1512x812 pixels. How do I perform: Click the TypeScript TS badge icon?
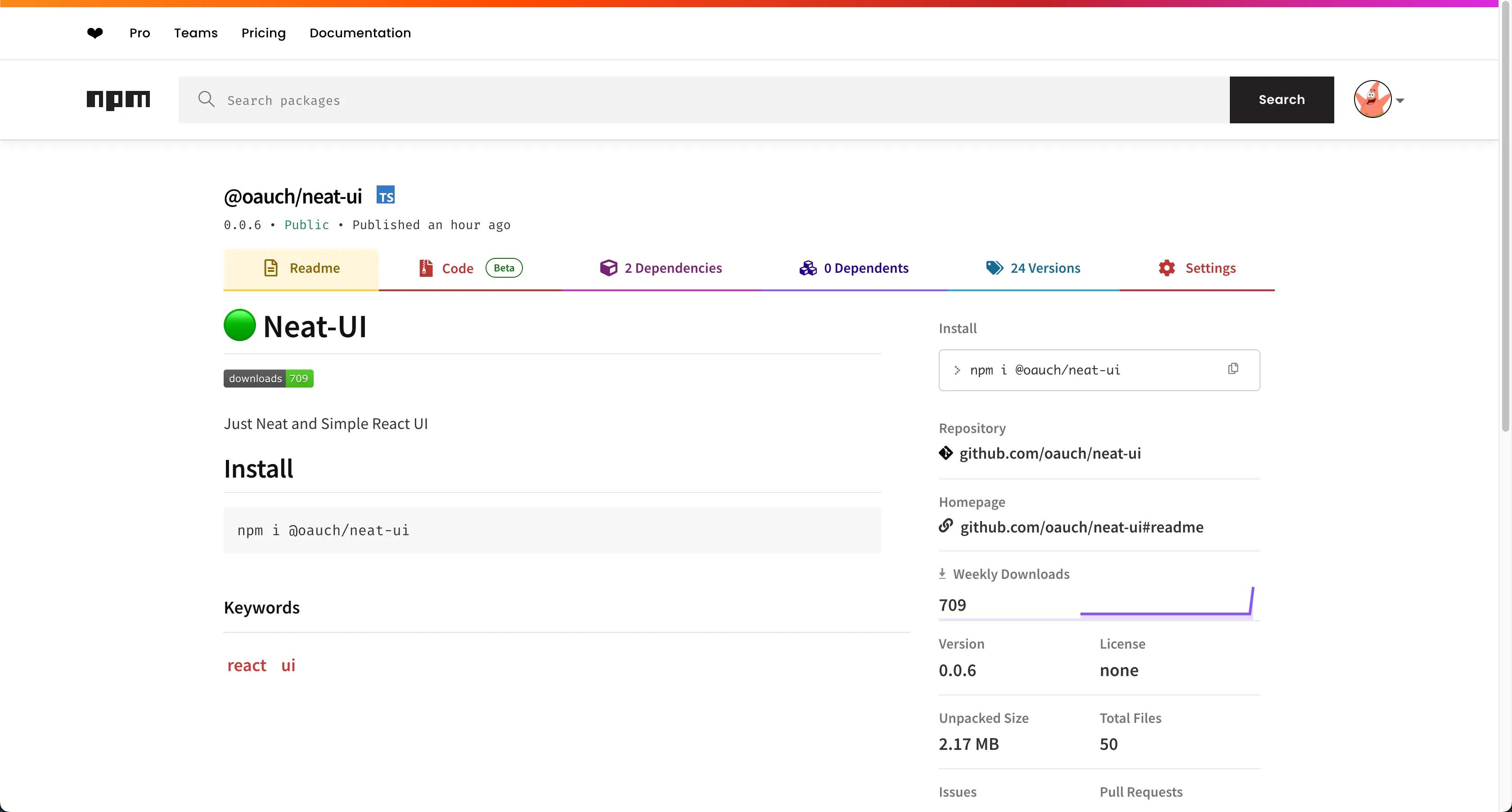click(386, 195)
